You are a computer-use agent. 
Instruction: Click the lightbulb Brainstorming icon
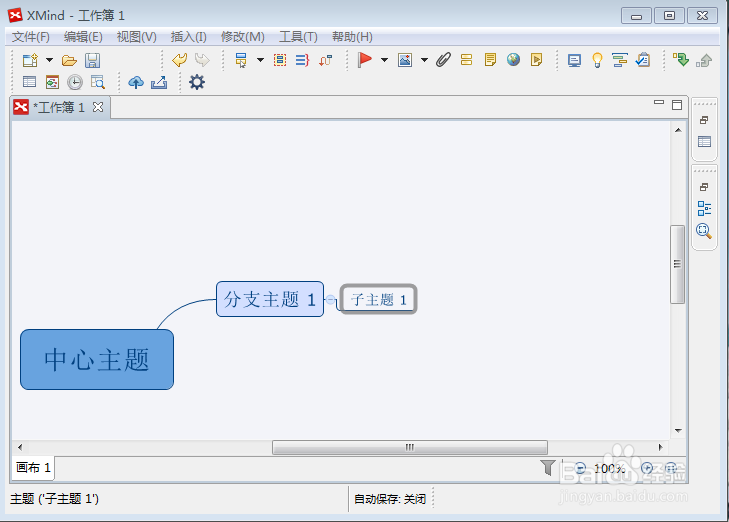tap(597, 60)
